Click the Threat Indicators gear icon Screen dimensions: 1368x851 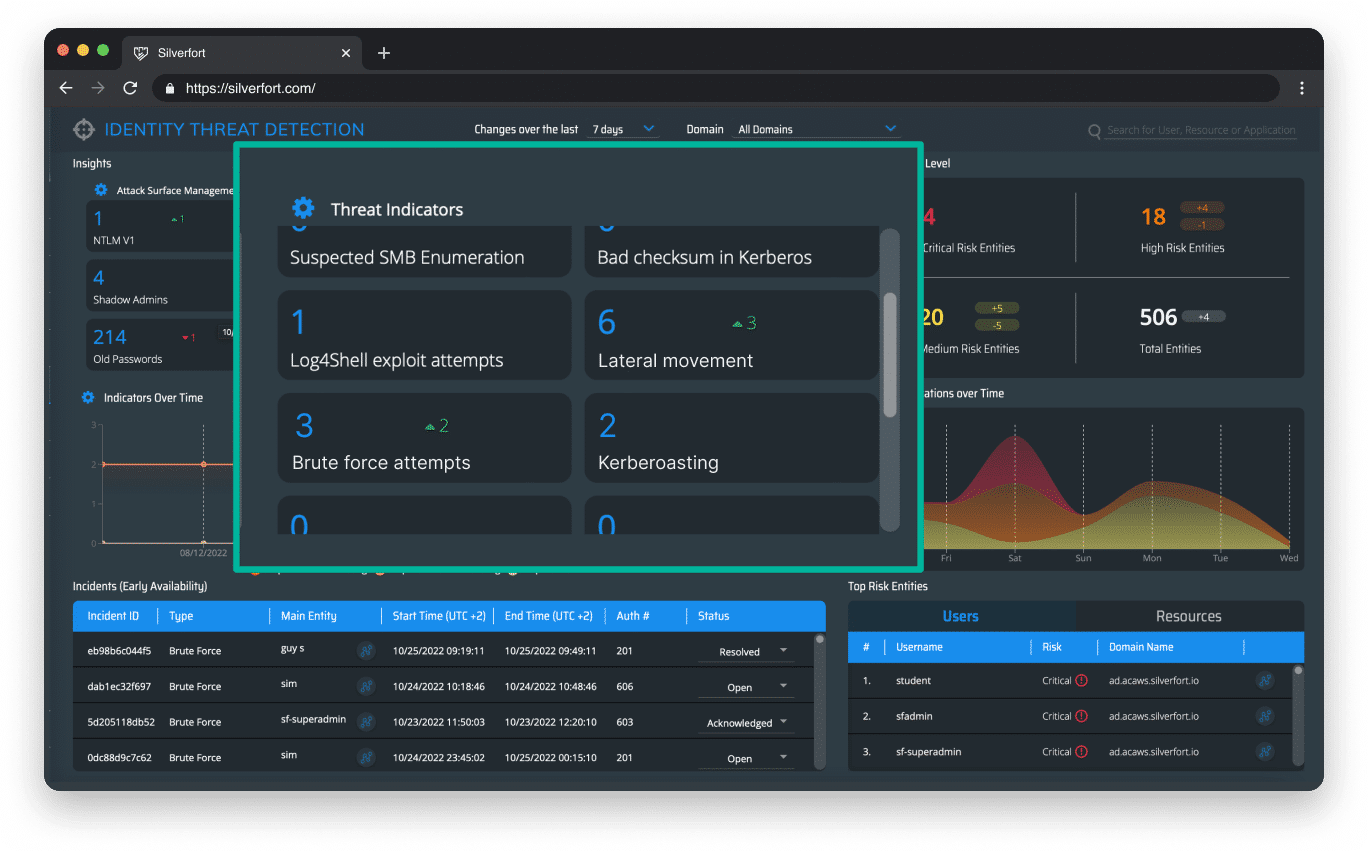point(303,207)
